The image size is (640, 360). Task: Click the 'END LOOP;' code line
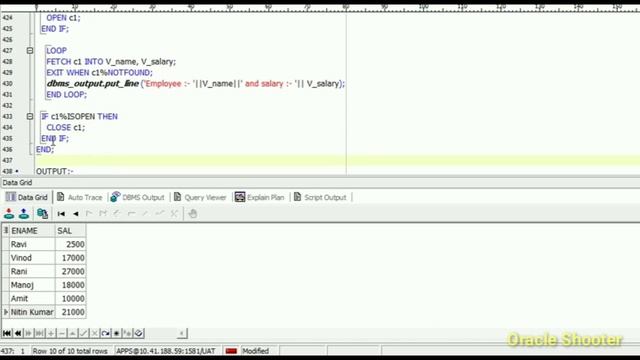coord(67,95)
